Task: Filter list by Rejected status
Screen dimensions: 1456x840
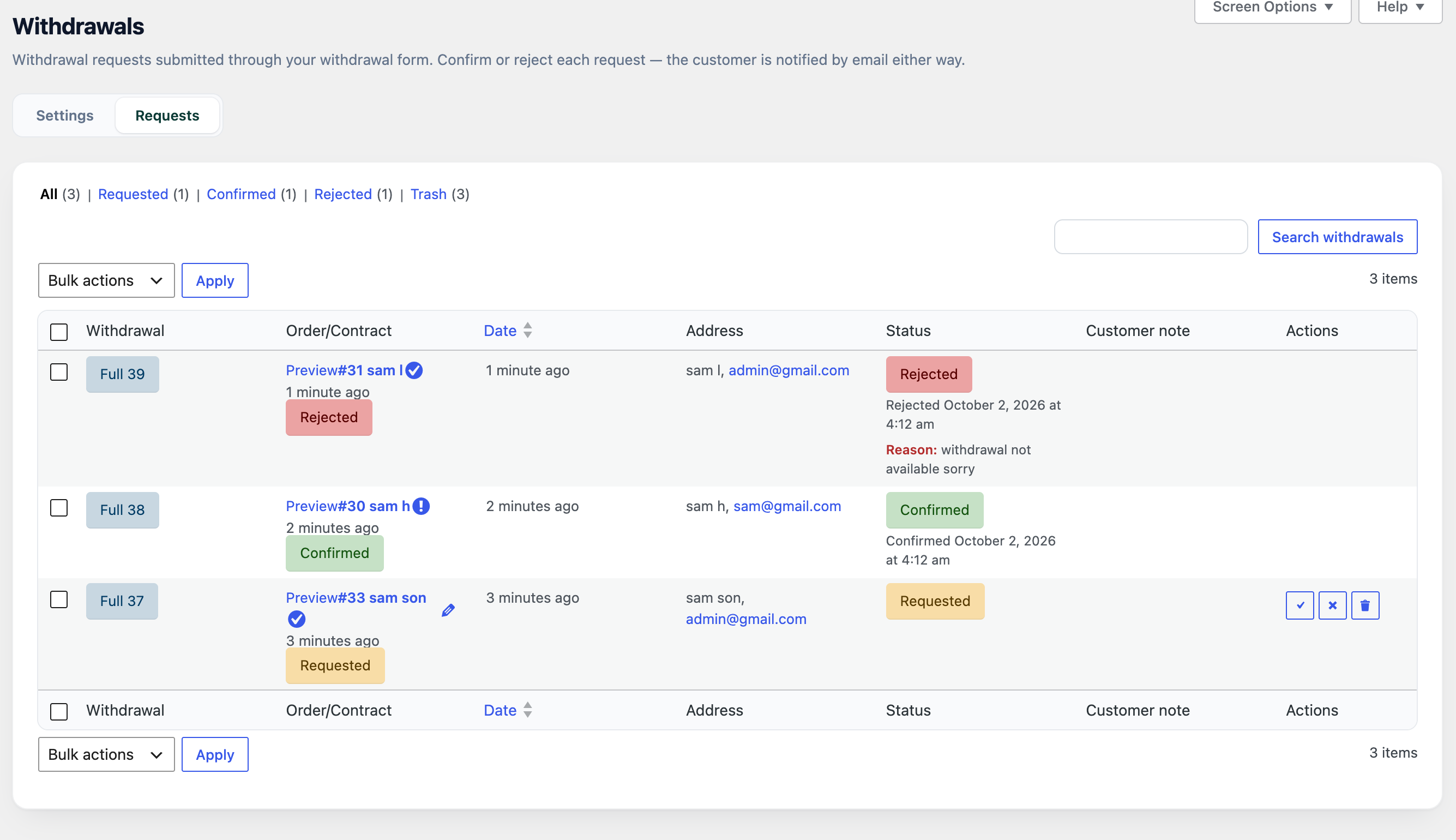Action: 343,194
